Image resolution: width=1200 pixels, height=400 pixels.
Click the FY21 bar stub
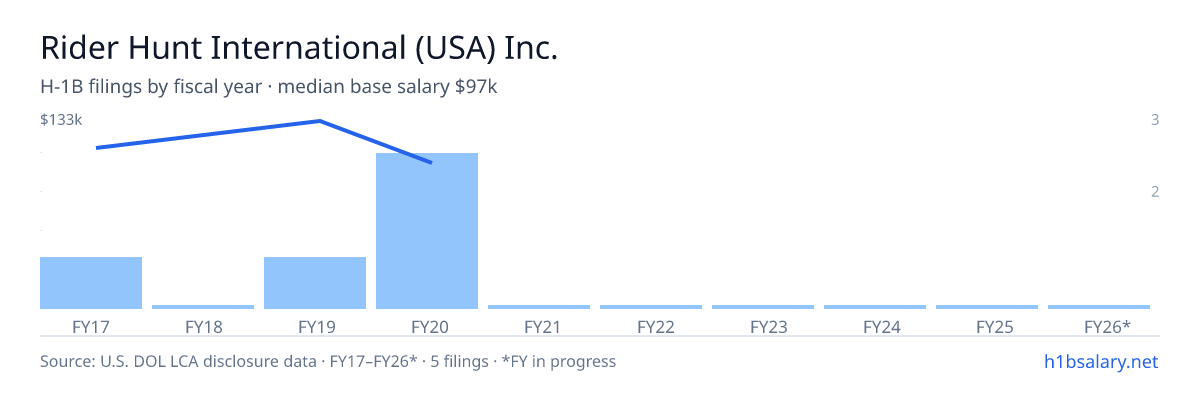pos(539,307)
